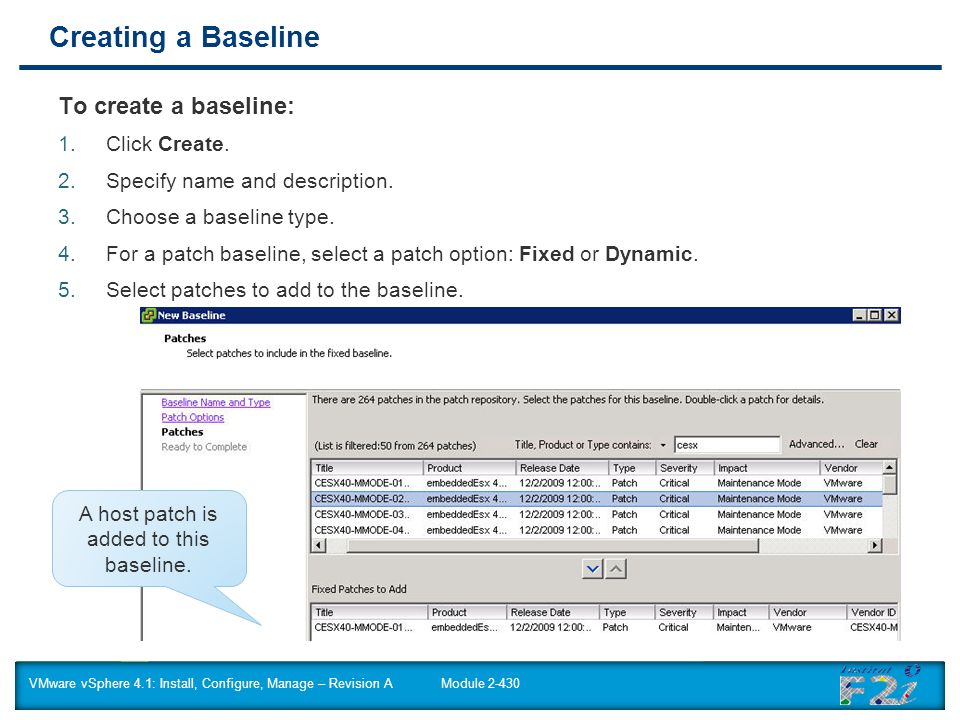Add selected patch with down arrow button
Viewport: 960px width, 720px height.
click(x=593, y=569)
